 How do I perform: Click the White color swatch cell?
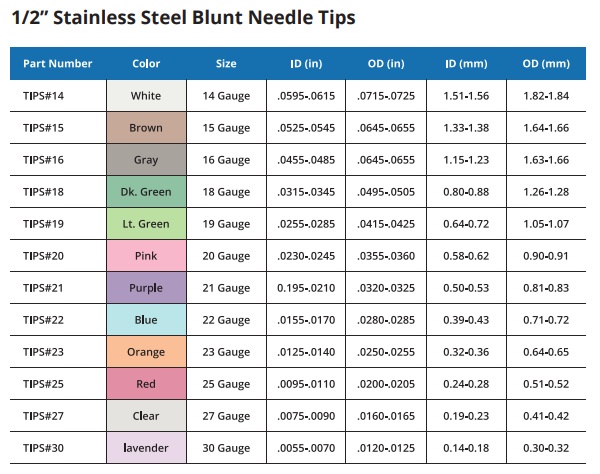pos(146,96)
